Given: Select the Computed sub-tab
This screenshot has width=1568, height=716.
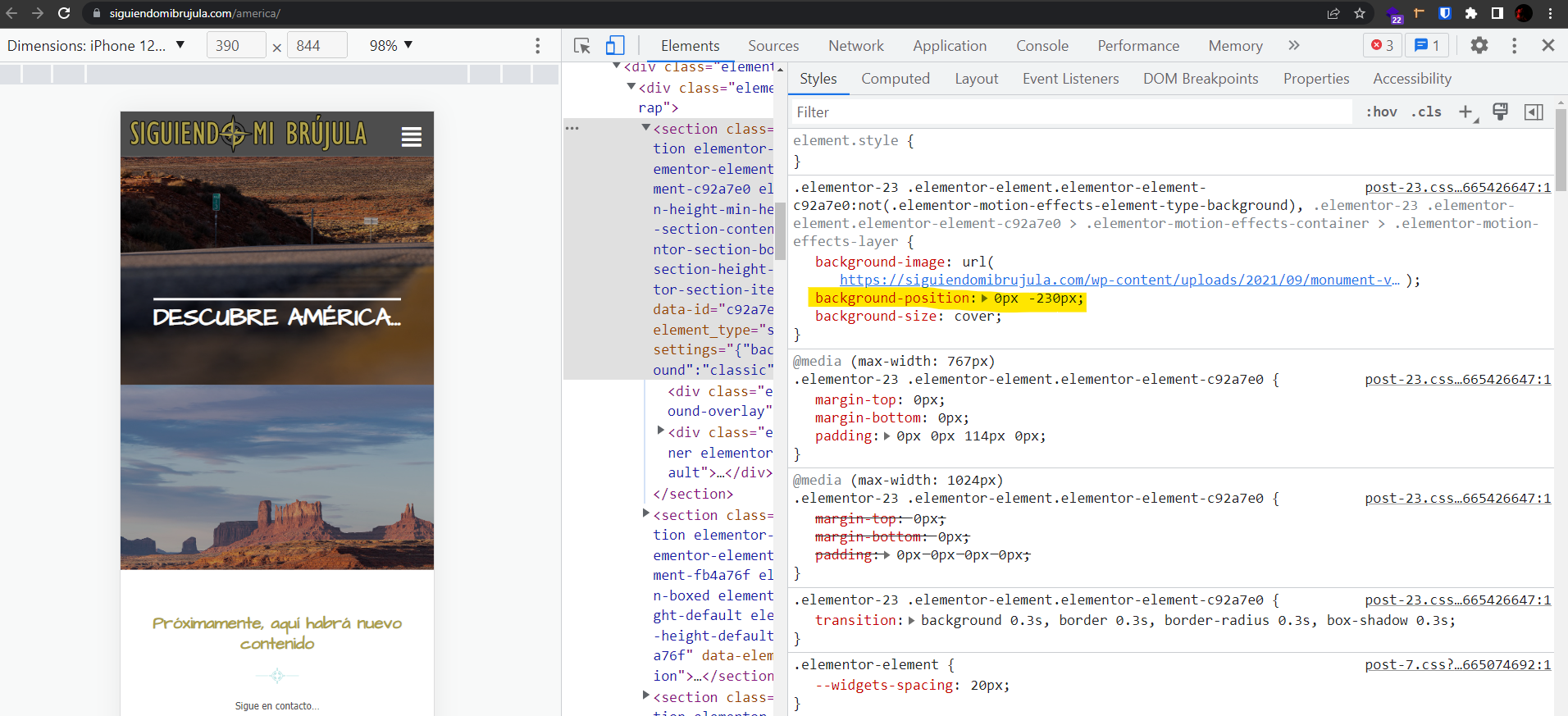Looking at the screenshot, I should 896,79.
